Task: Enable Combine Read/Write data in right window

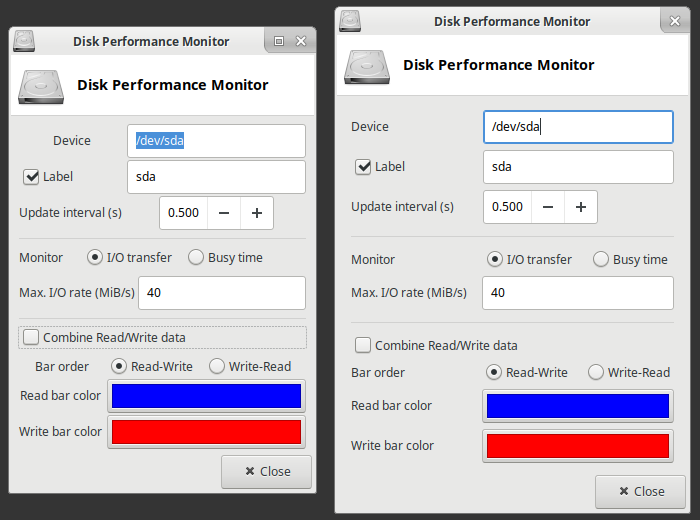Action: pos(363,345)
